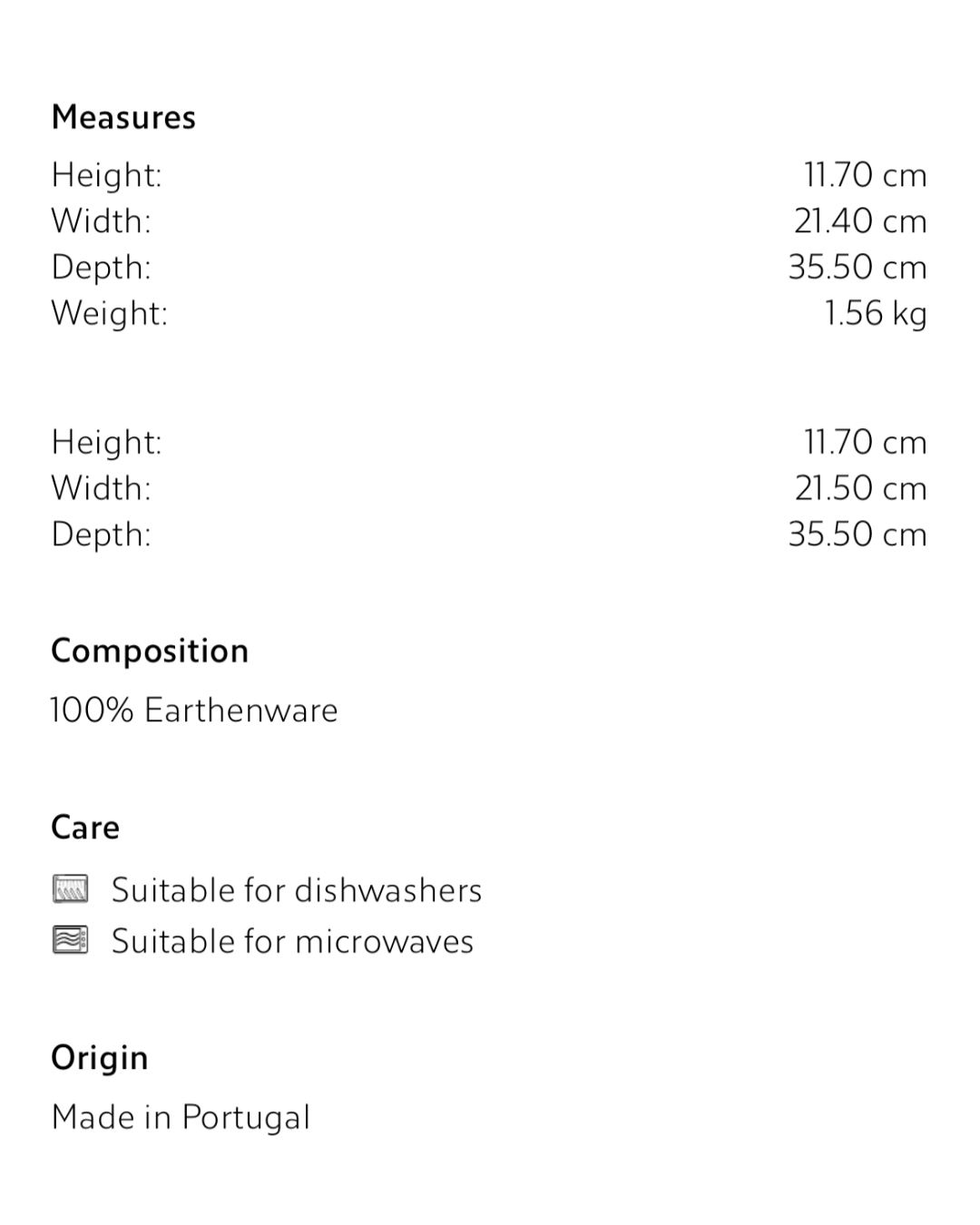Image resolution: width=980 pixels, height=1225 pixels.
Task: Click the height value above 21.50 cm
Action: point(865,442)
